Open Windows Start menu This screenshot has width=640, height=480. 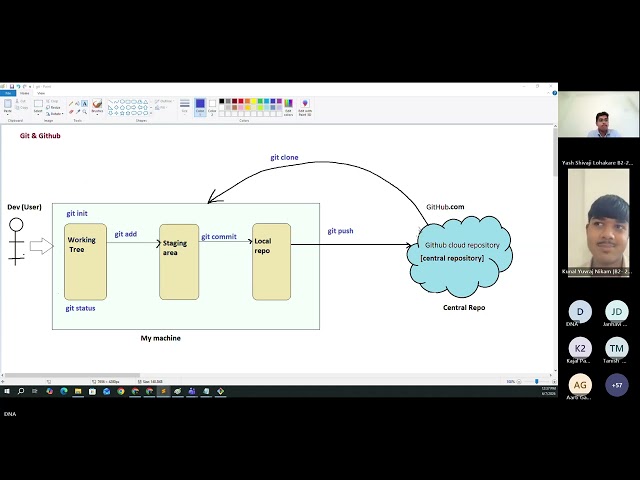click(7, 391)
